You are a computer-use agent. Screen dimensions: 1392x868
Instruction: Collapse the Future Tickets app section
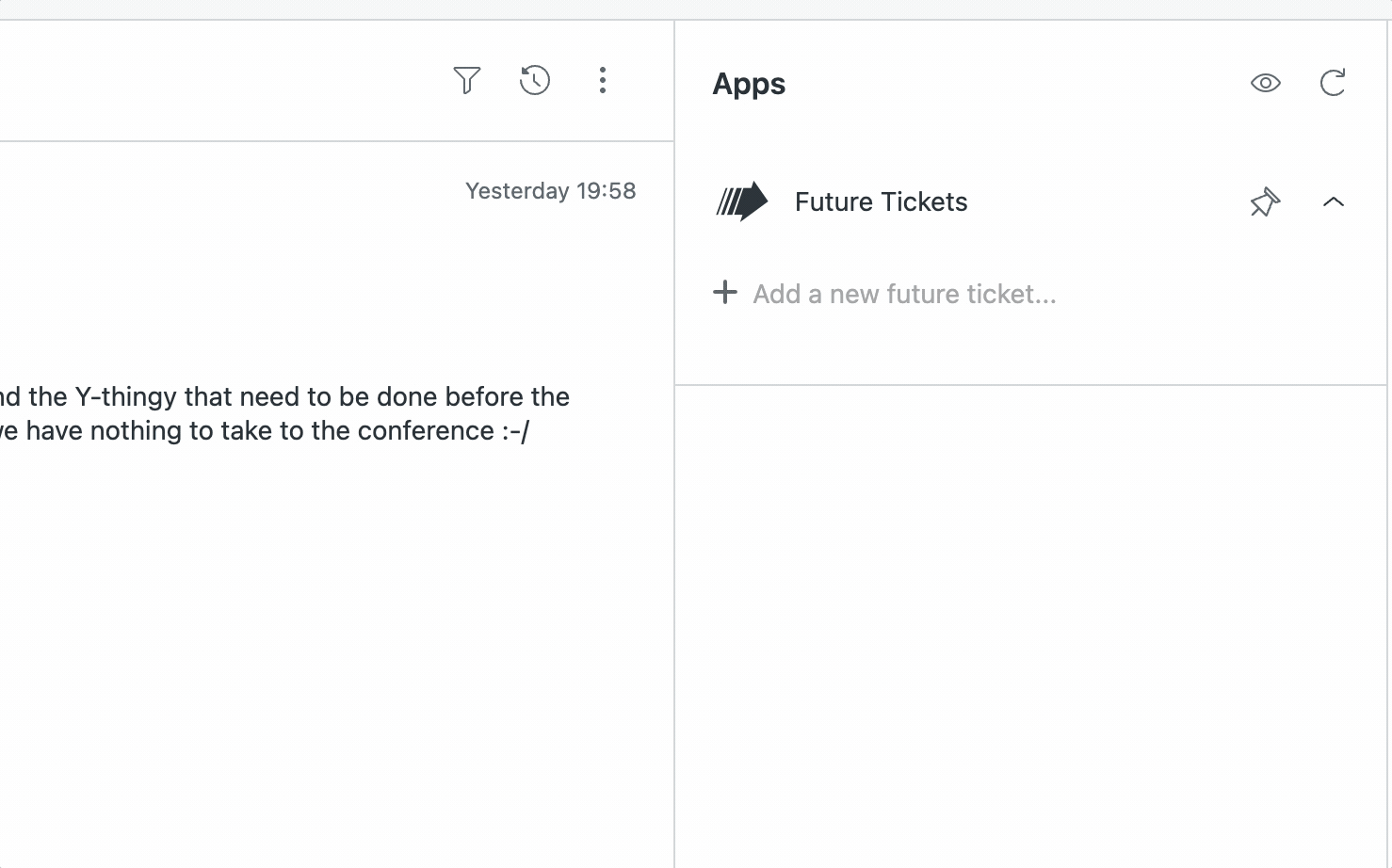coord(1333,201)
